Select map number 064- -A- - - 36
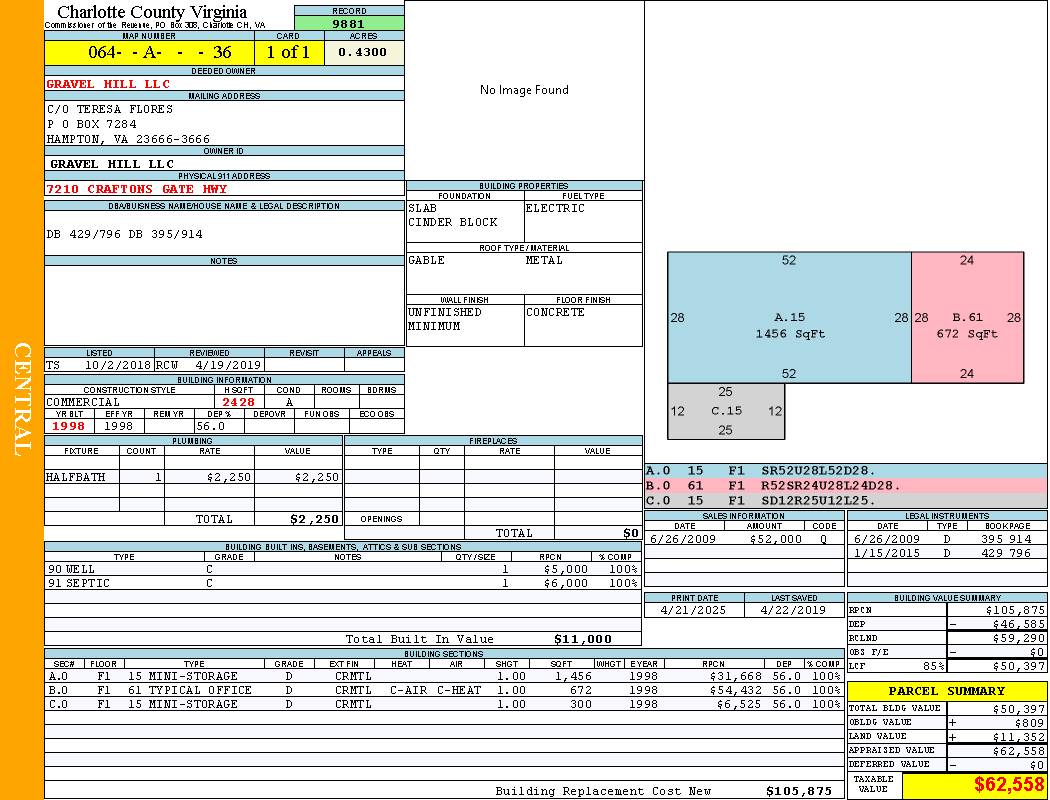Viewport: 1050px width, 800px height. click(159, 52)
